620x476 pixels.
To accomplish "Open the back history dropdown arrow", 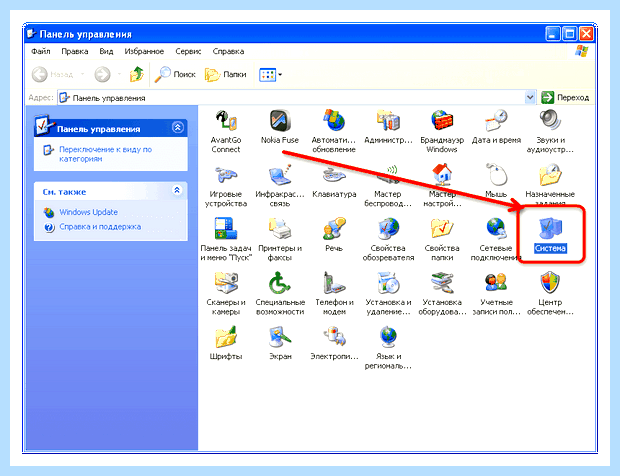I will pos(83,74).
